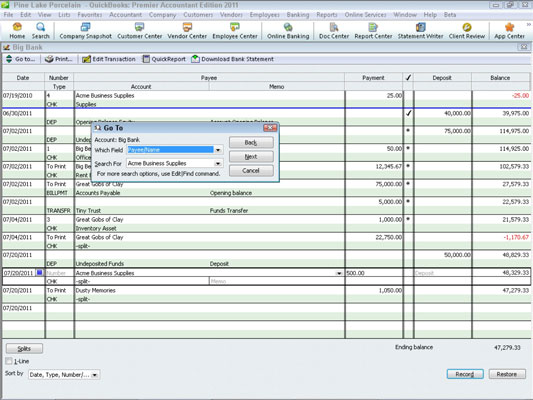This screenshot has height=400, width=533.
Task: Enable the 1-Line checkbox
Action: point(9,361)
